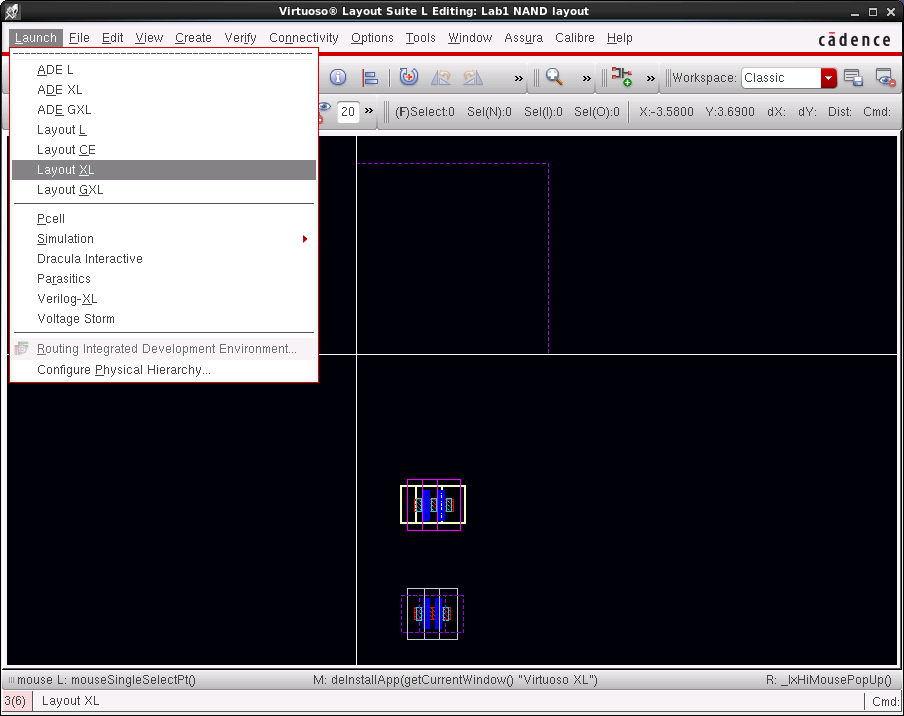Click the upper transistor cell in the canvas

pyautogui.click(x=433, y=505)
